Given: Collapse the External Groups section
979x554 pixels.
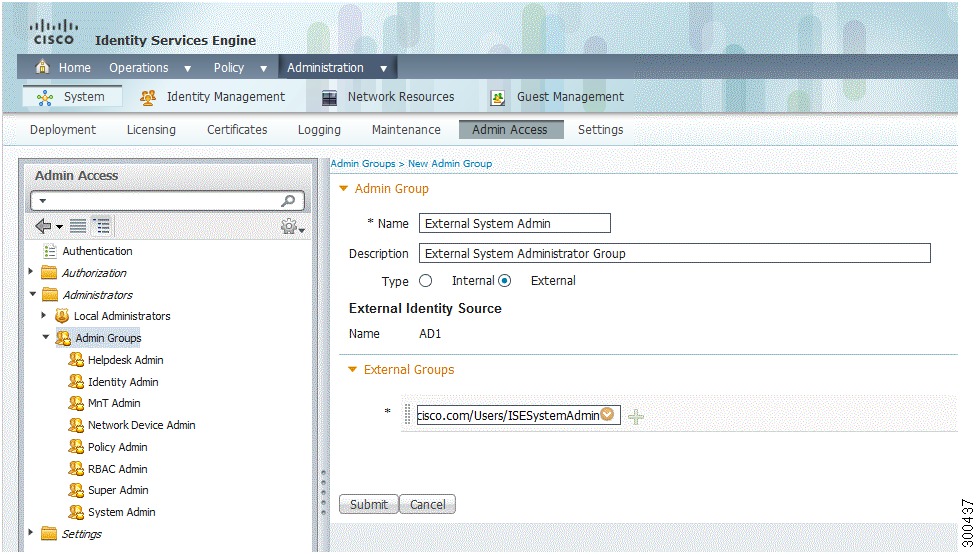Looking at the screenshot, I should click(x=353, y=369).
